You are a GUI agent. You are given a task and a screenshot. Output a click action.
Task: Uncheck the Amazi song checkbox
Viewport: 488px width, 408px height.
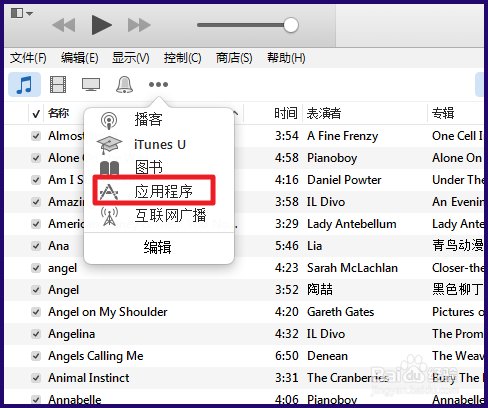coord(36,202)
